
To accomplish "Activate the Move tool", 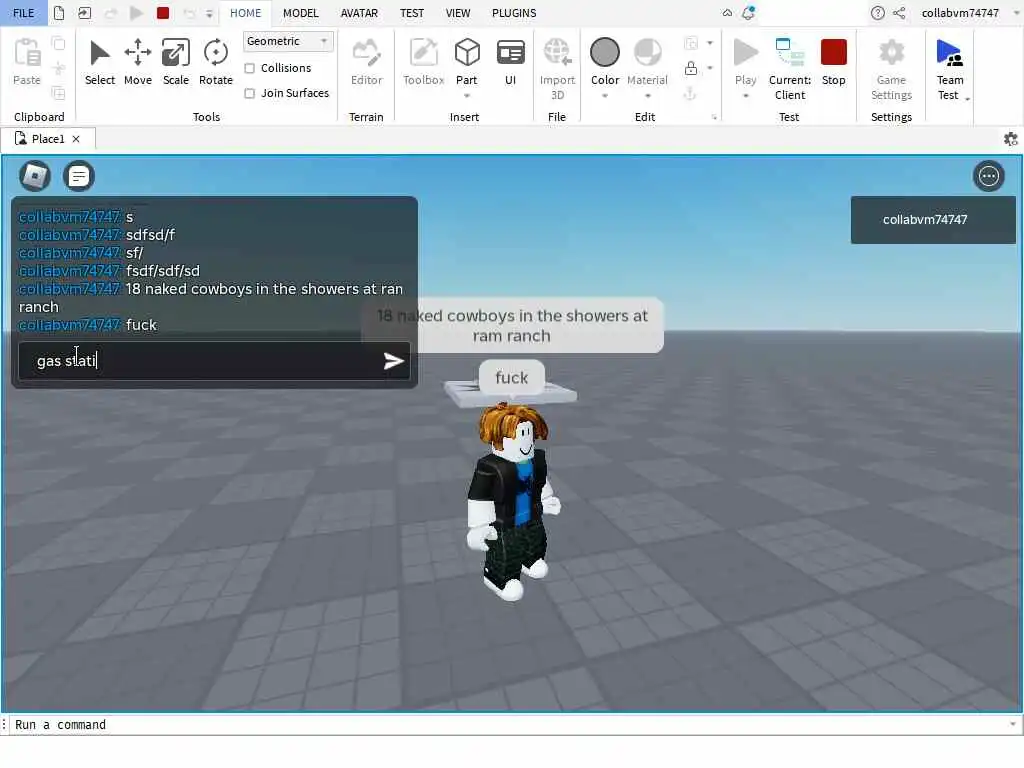I will click(138, 62).
